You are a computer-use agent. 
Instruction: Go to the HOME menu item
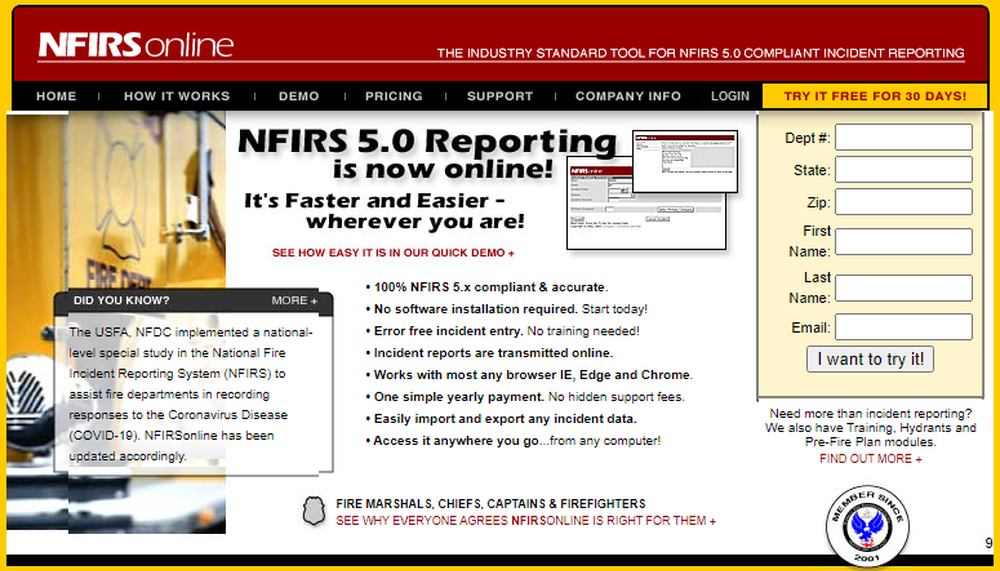(56, 96)
